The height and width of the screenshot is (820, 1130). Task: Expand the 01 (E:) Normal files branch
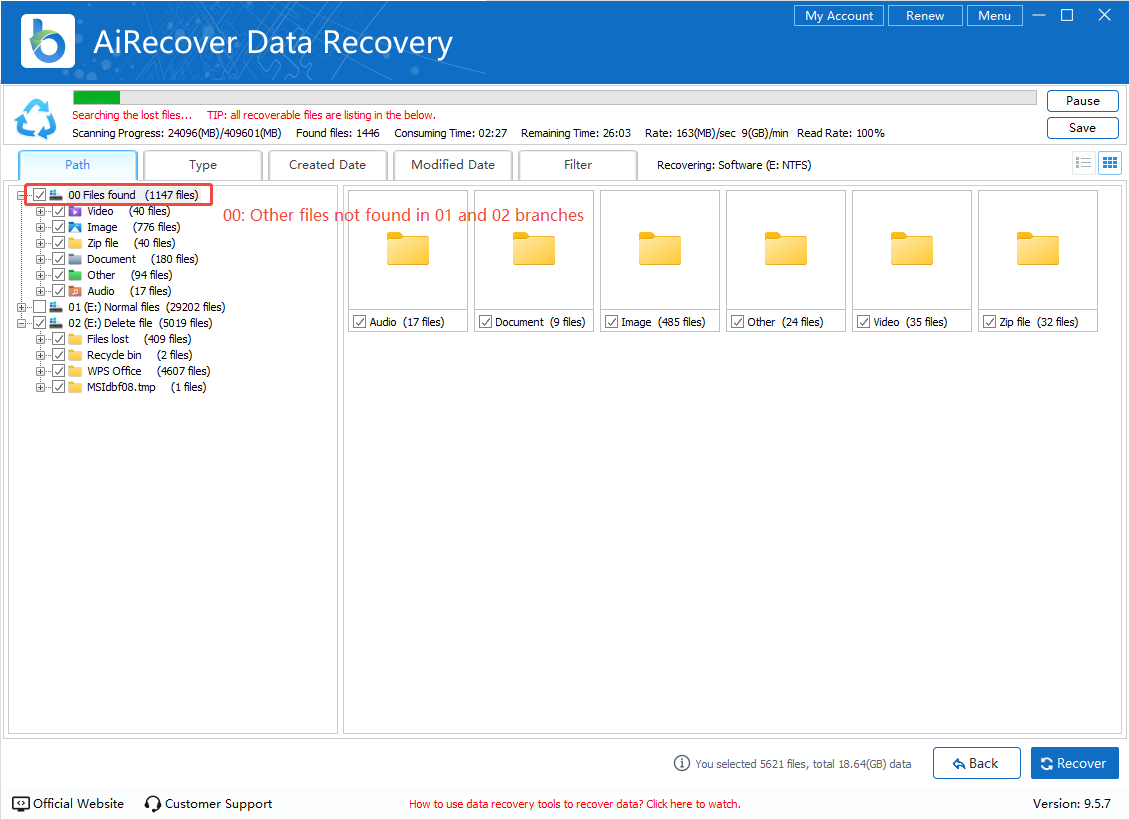pos(22,307)
